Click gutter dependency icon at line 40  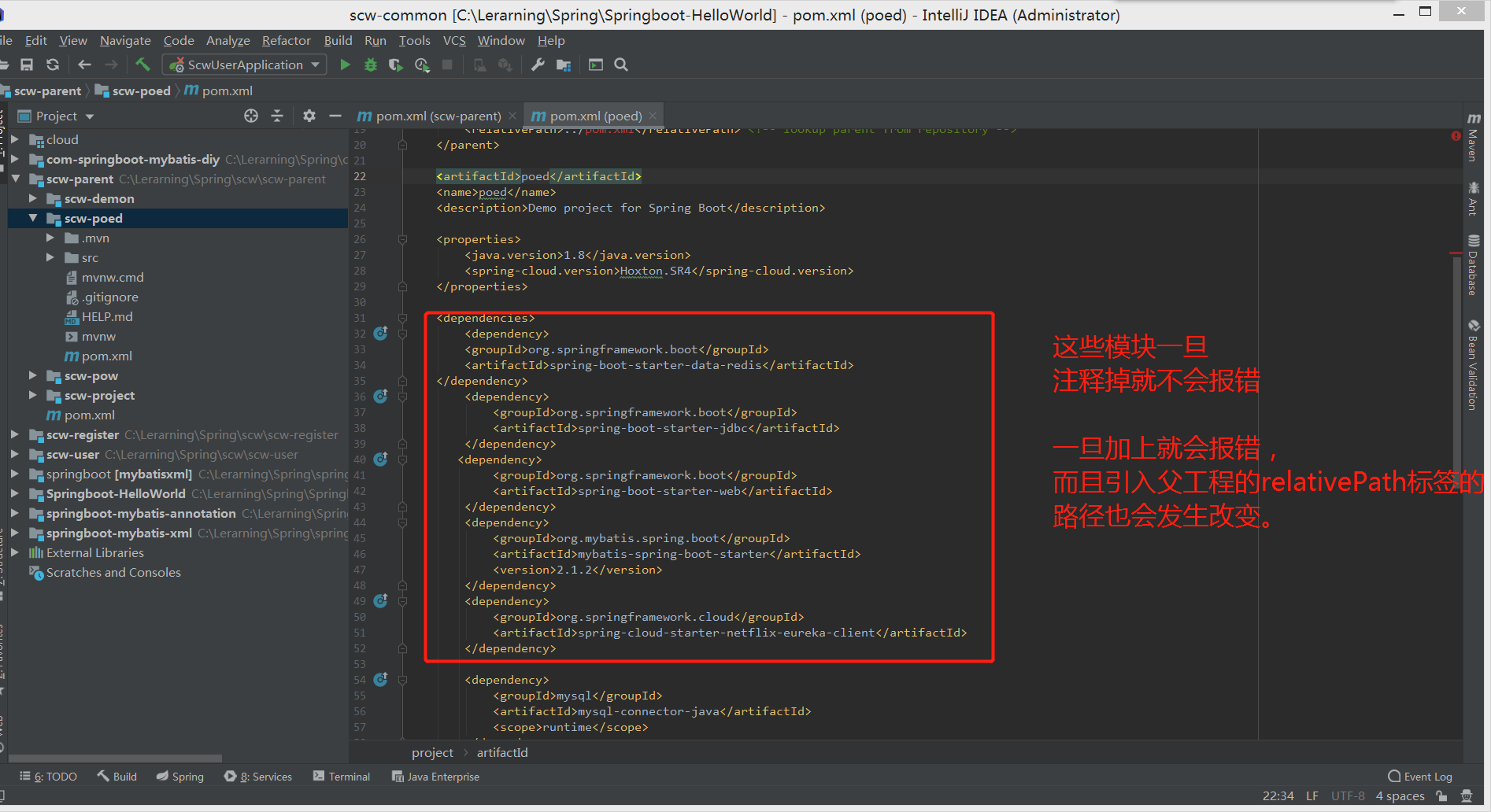pyautogui.click(x=381, y=459)
